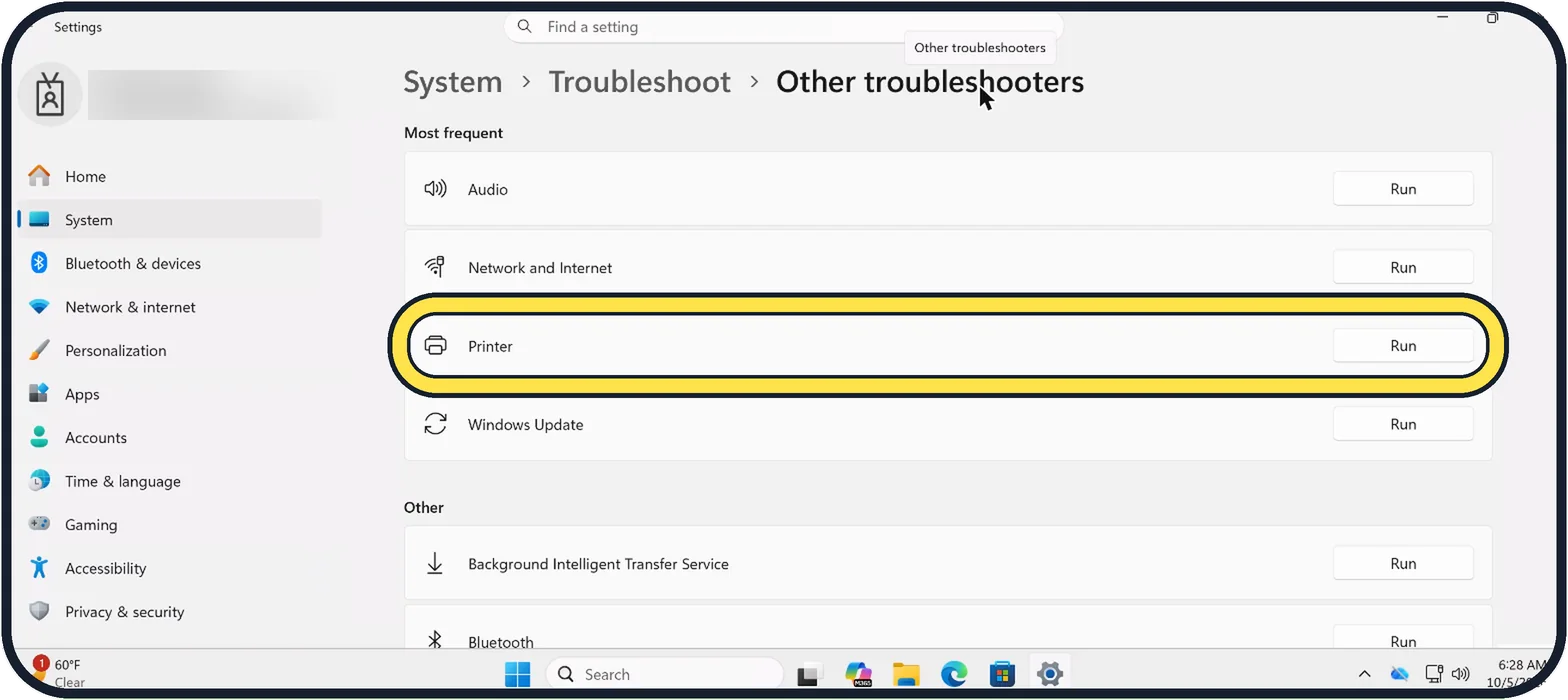Screen dimensions: 1568x700
Task: Click the Bluetooth troubleshooter row icon
Action: 435,641
